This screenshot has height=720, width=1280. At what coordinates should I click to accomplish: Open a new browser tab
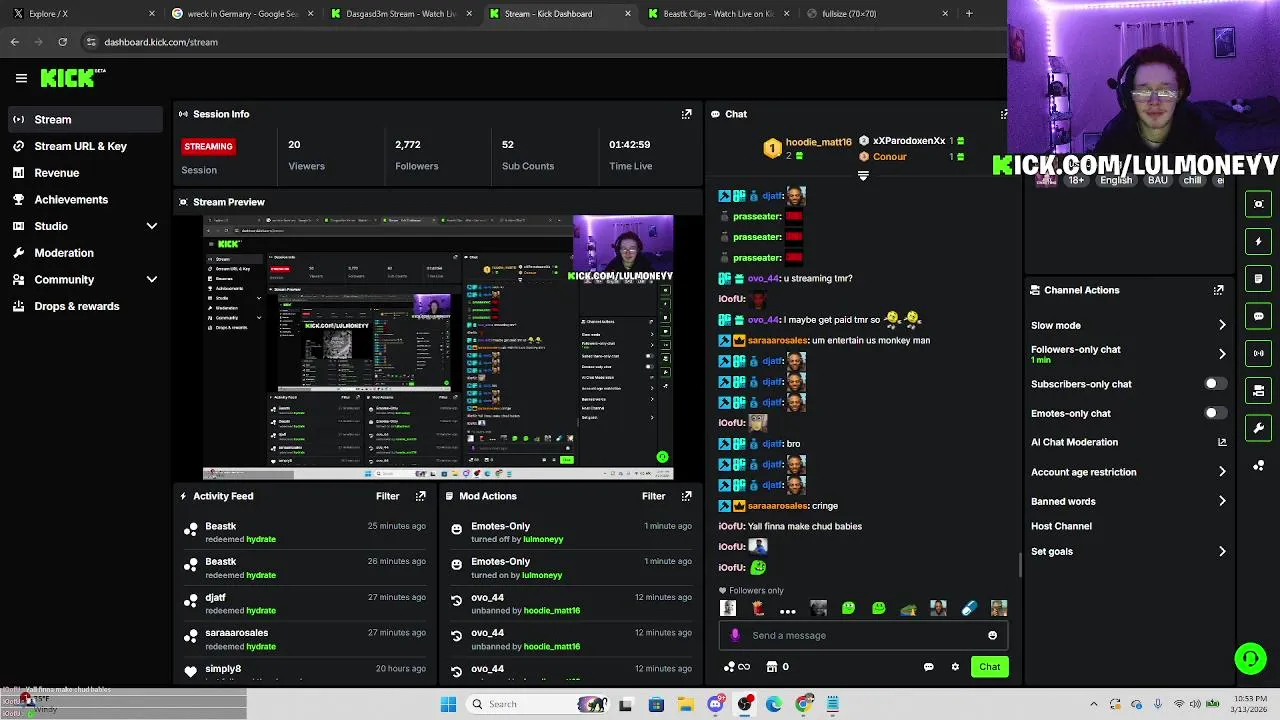(x=968, y=14)
